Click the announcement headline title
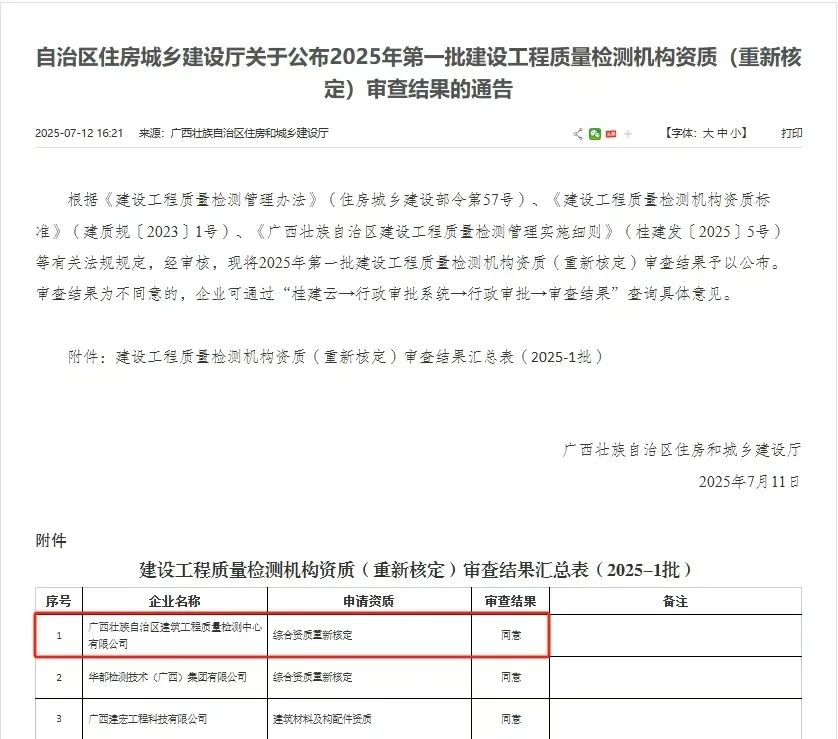This screenshot has height=739, width=838. coord(418,73)
